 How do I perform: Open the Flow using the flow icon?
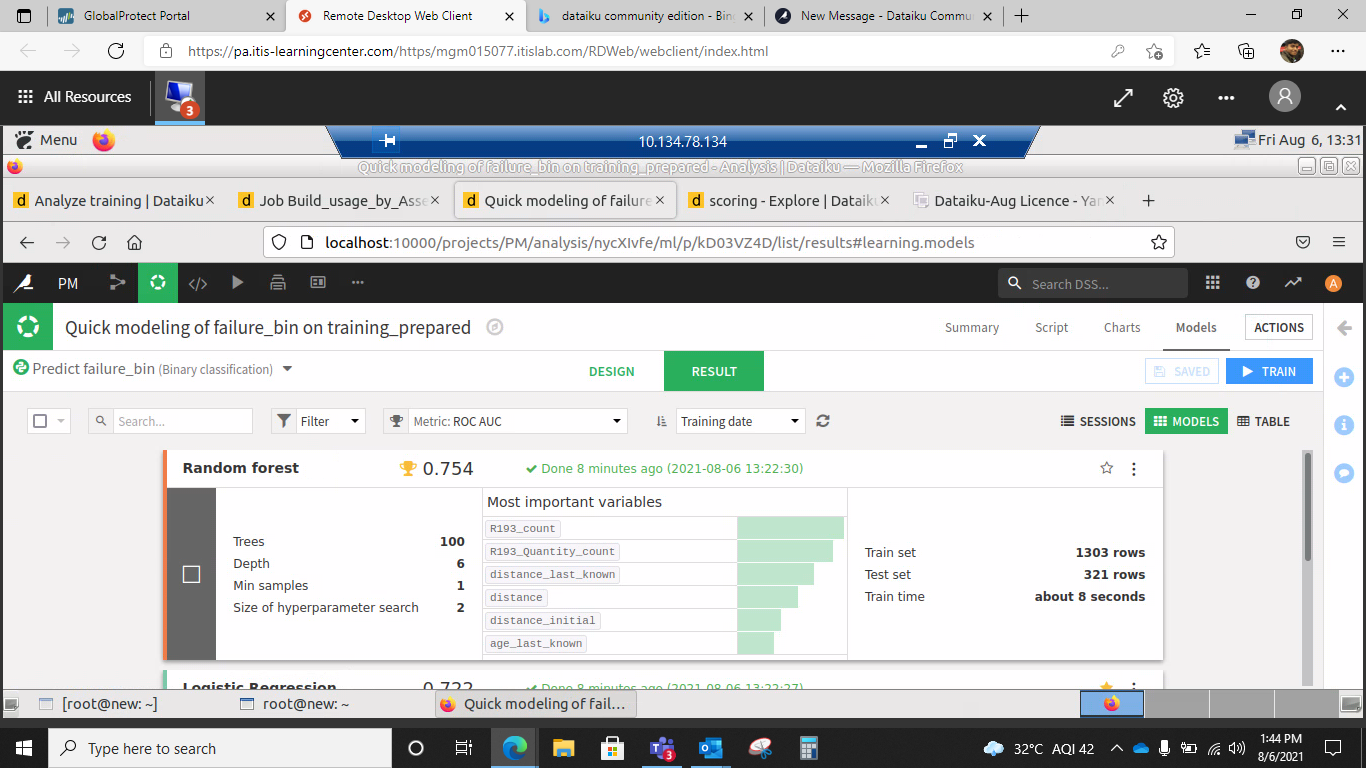(x=117, y=283)
